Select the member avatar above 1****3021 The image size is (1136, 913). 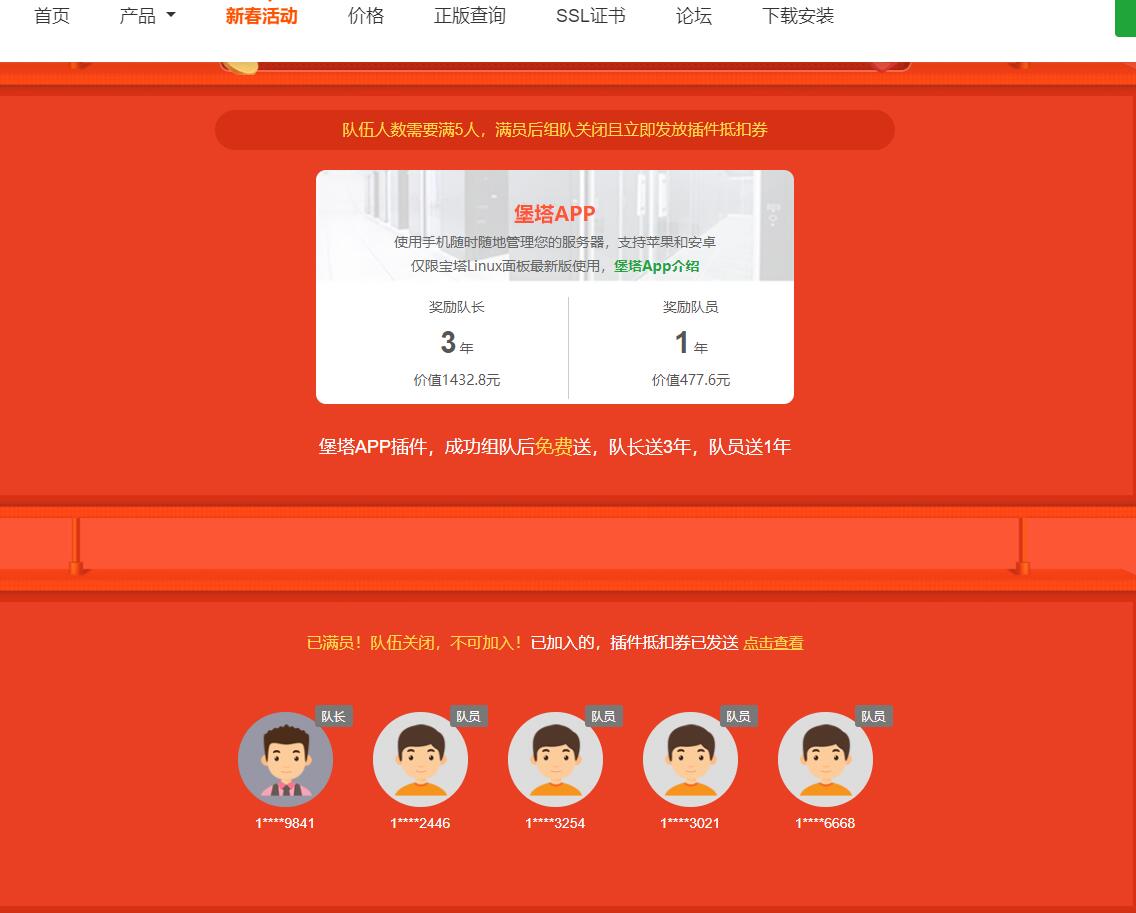coord(690,759)
